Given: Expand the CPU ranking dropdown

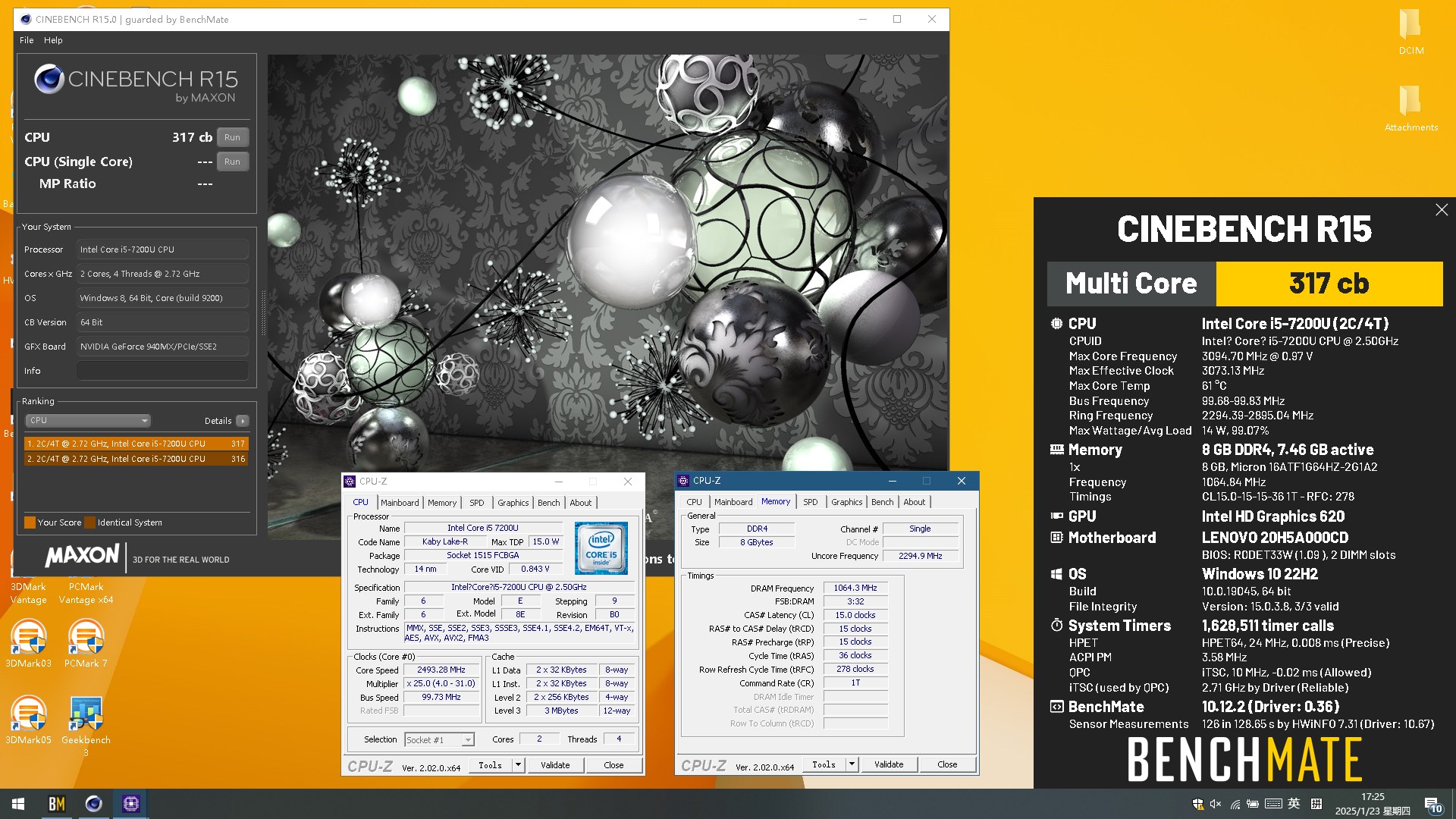Looking at the screenshot, I should pos(88,421).
